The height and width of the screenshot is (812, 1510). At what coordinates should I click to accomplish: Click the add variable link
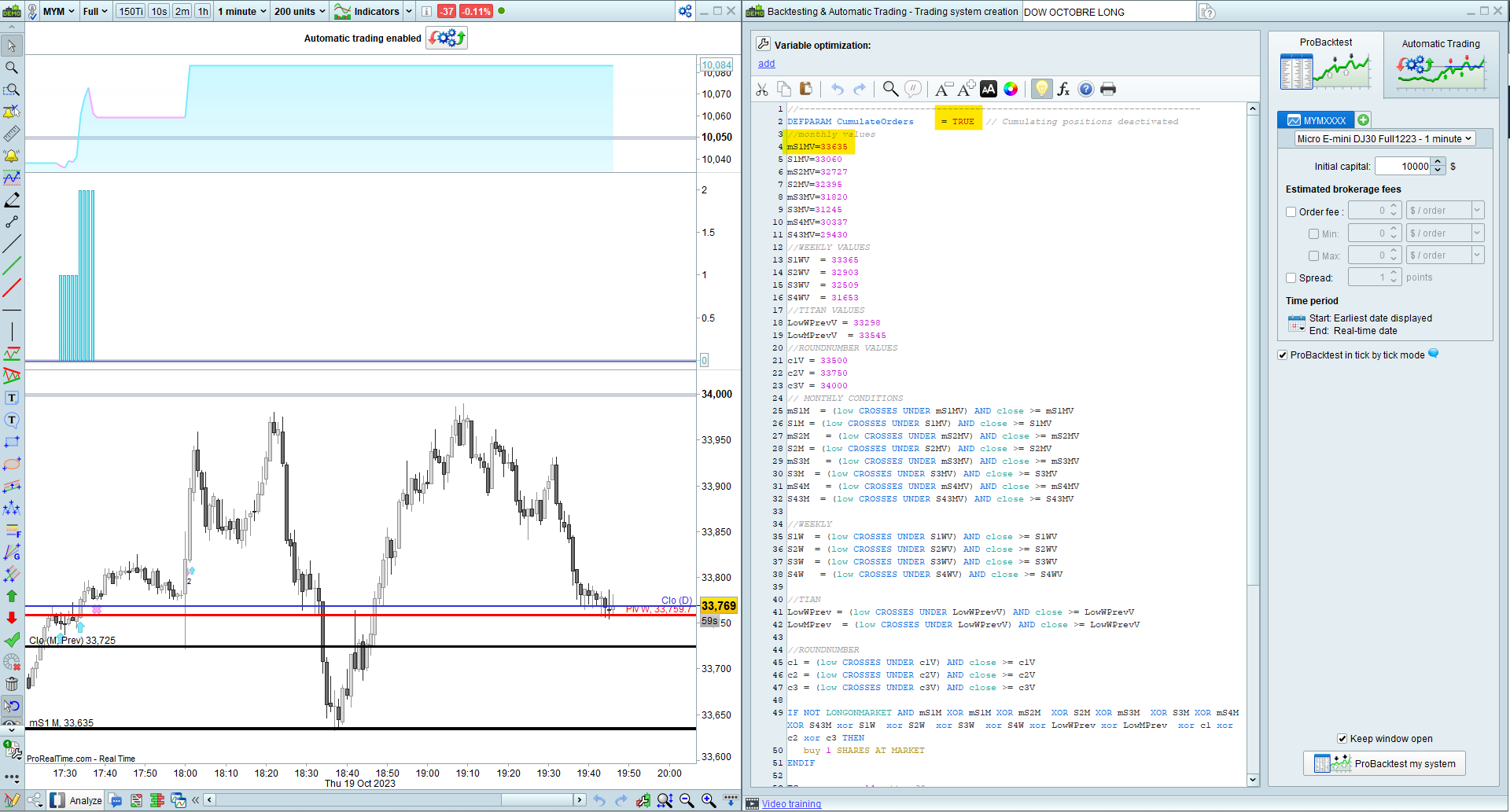coord(767,64)
